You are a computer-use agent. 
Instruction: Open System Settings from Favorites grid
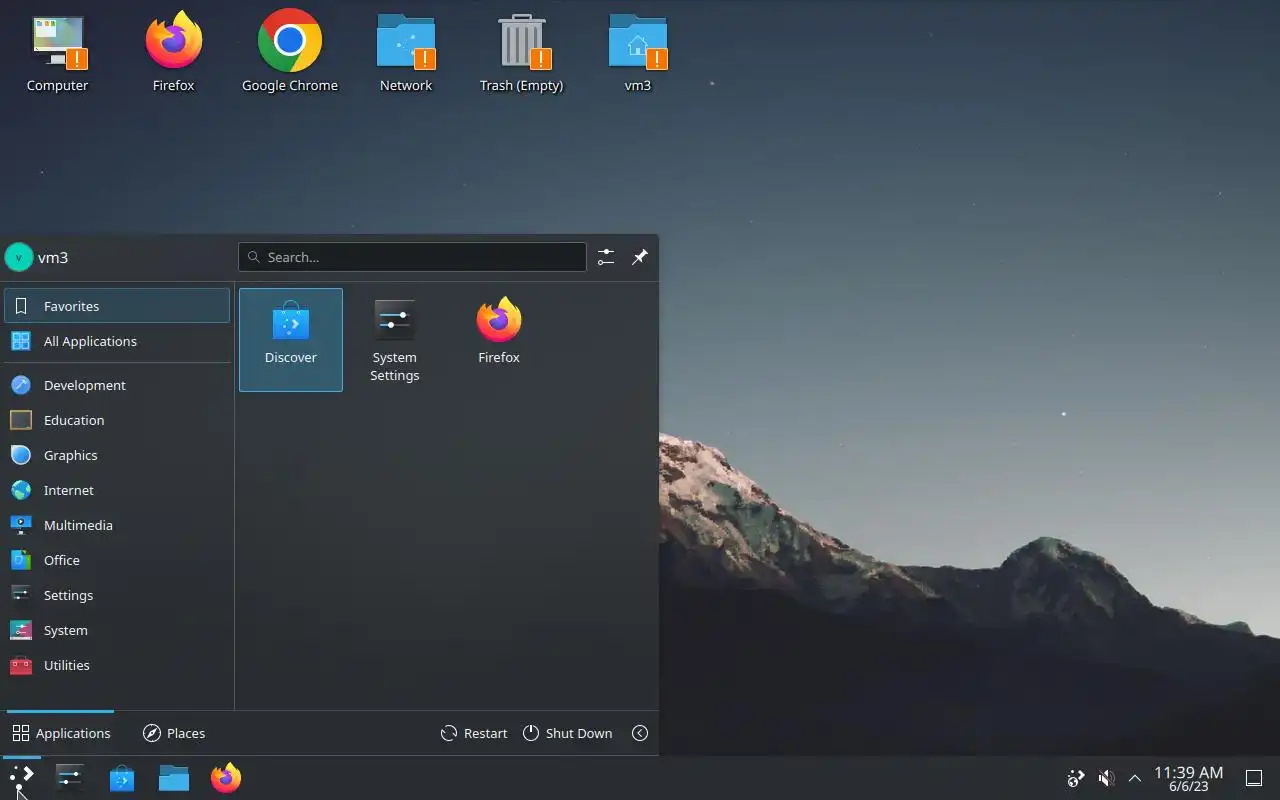point(395,340)
